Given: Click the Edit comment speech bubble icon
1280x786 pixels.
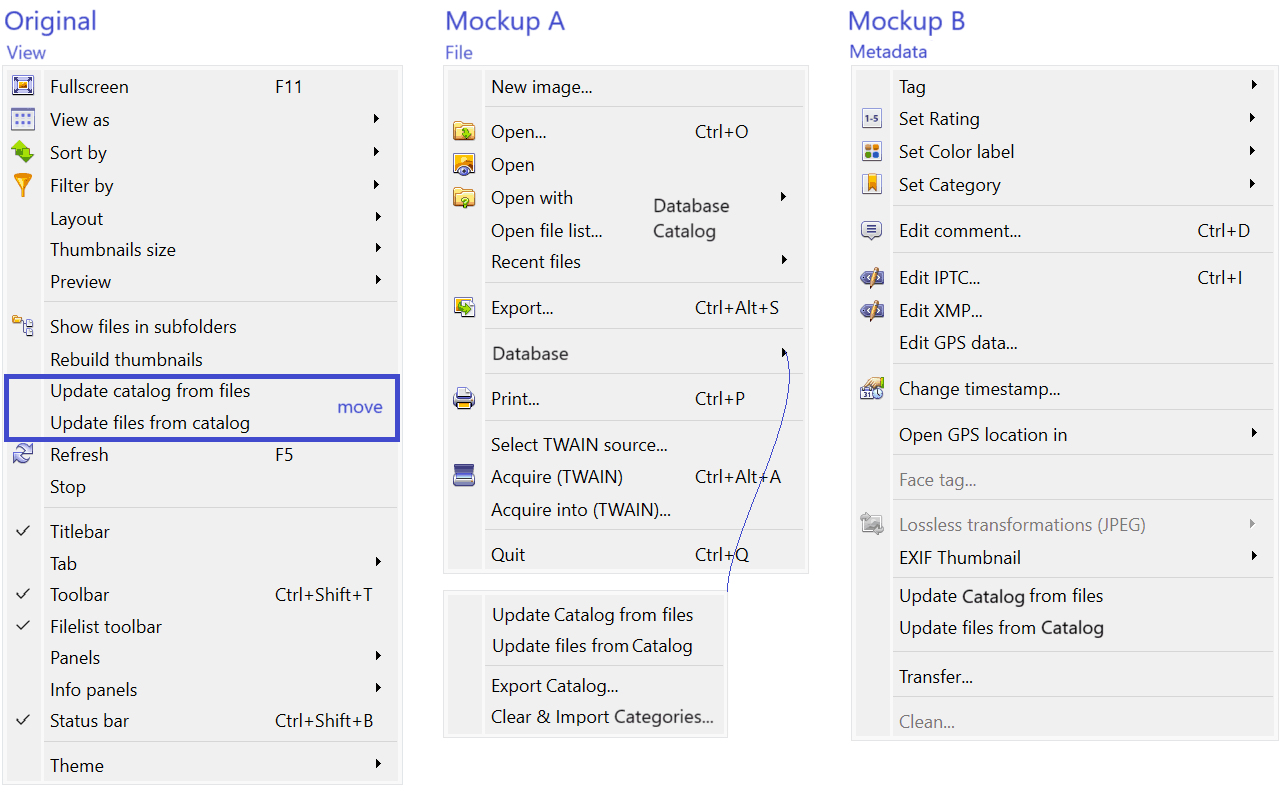Looking at the screenshot, I should (872, 231).
